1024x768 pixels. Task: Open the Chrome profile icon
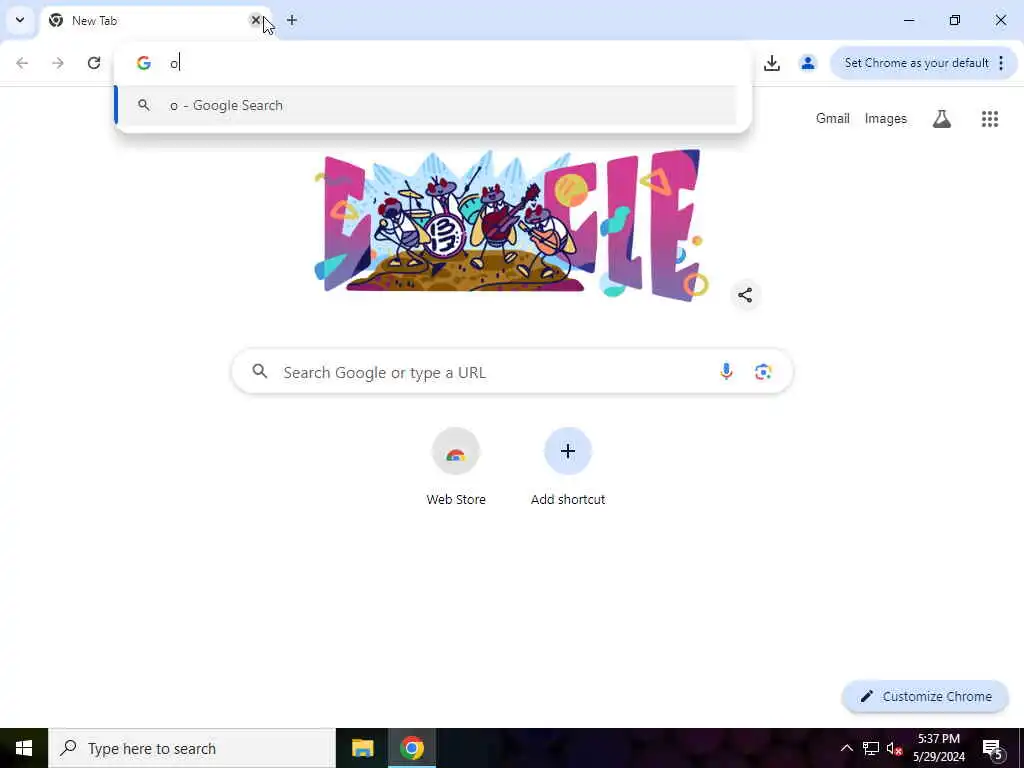point(808,63)
